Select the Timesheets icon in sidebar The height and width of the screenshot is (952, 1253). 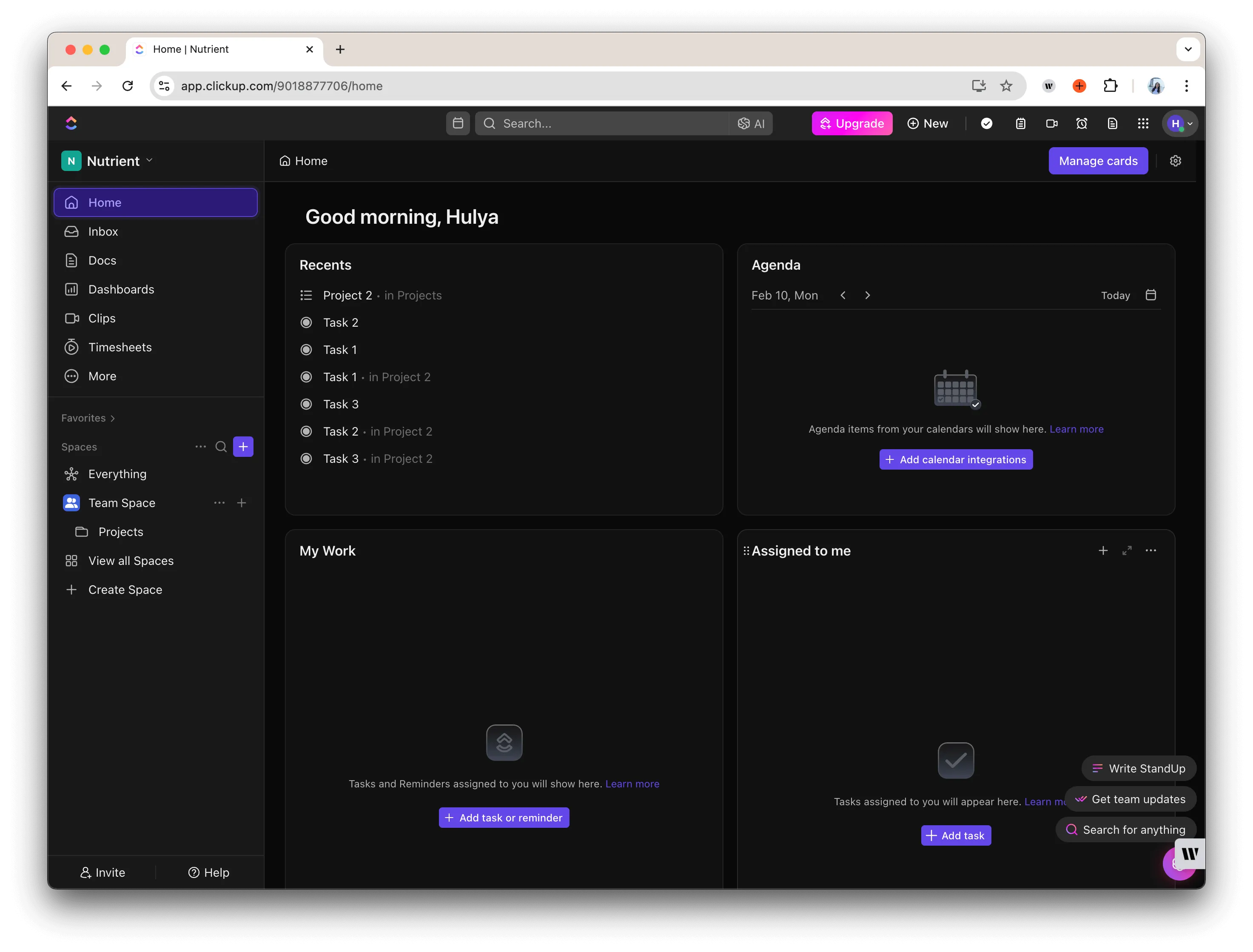coord(71,347)
